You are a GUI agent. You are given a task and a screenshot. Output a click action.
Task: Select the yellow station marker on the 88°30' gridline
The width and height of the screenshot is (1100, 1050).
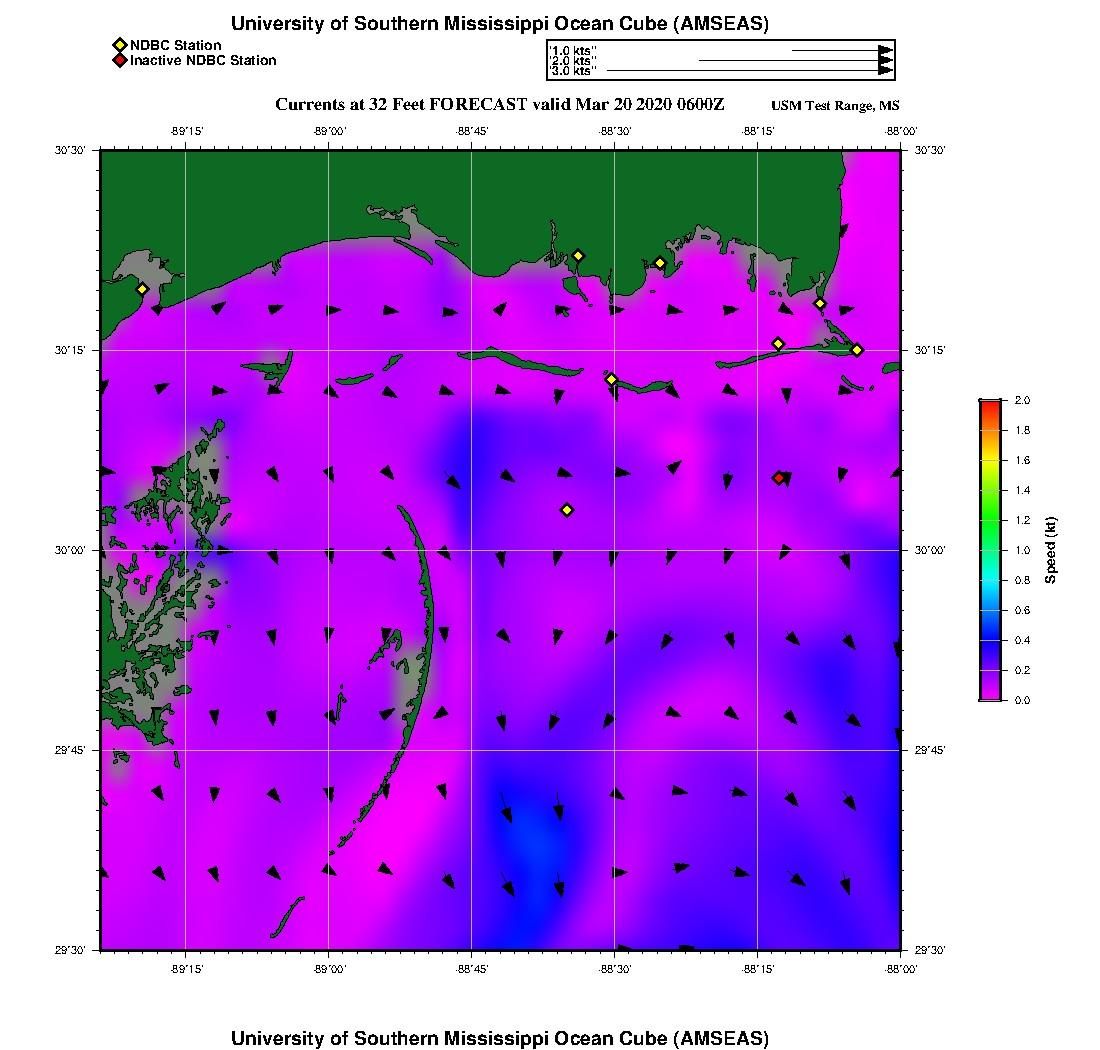point(612,379)
